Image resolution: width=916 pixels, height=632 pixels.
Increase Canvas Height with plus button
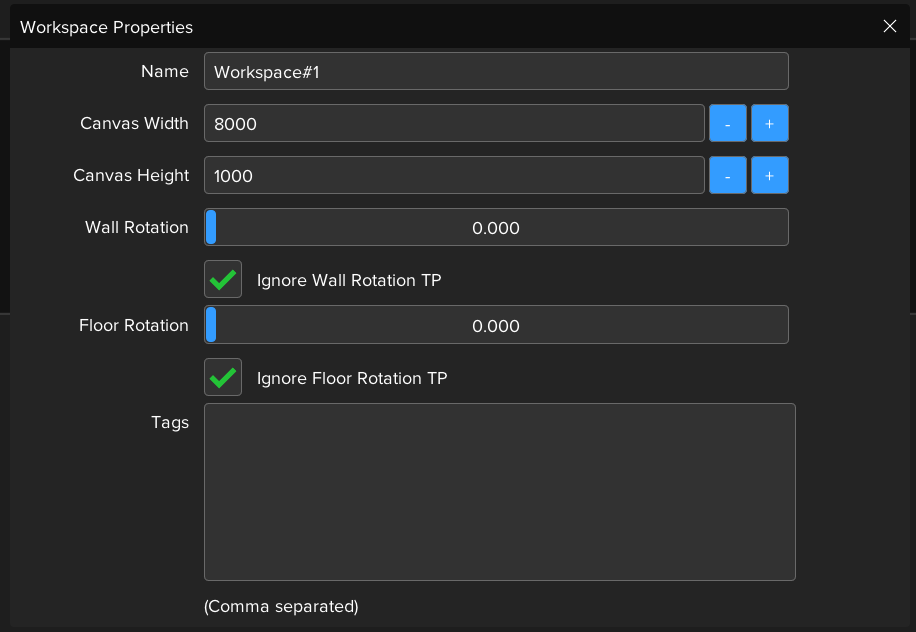pos(769,176)
